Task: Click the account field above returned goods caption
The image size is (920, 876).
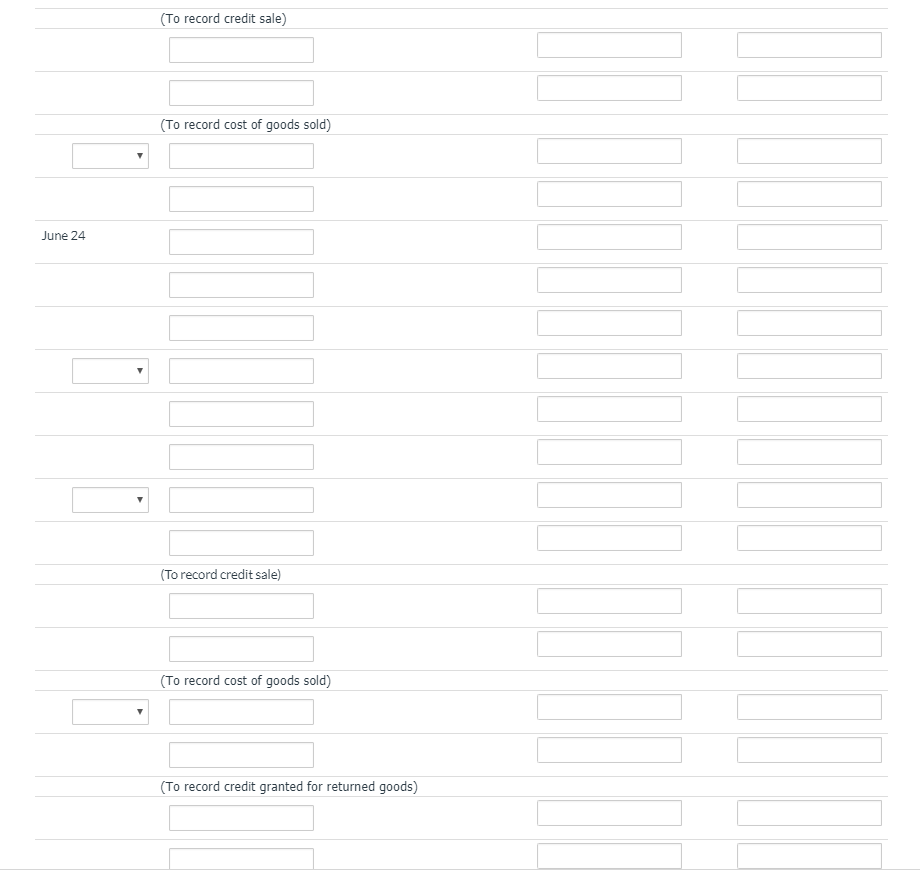Action: coord(241,754)
